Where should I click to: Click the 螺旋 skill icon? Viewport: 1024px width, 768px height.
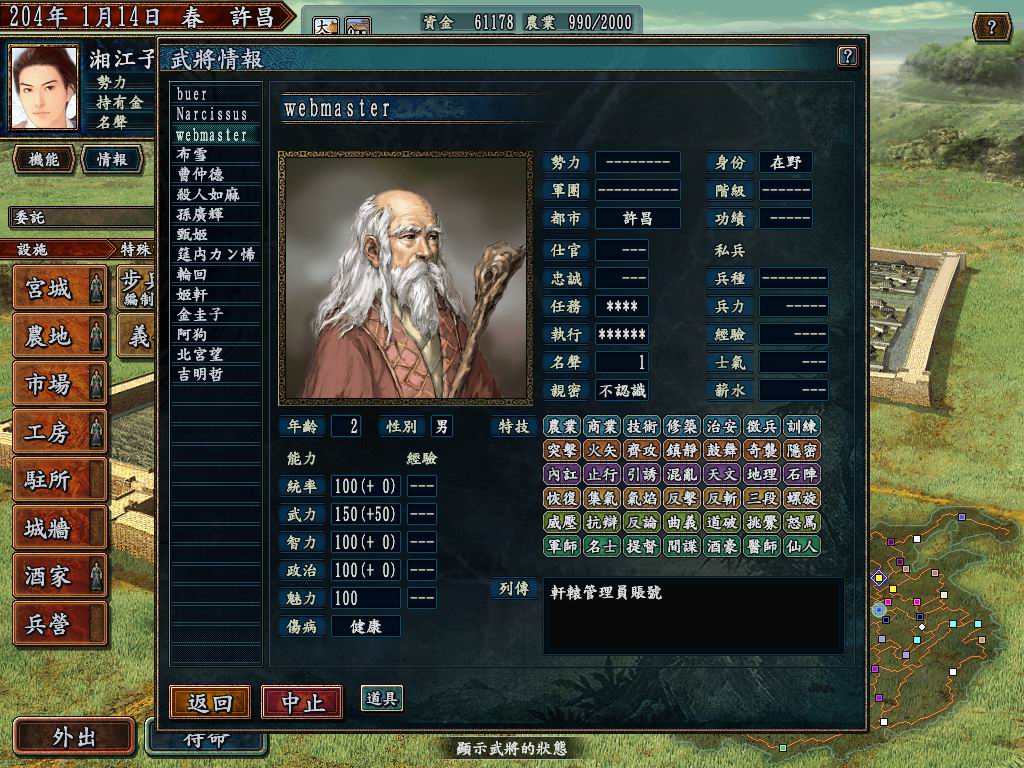(802, 498)
